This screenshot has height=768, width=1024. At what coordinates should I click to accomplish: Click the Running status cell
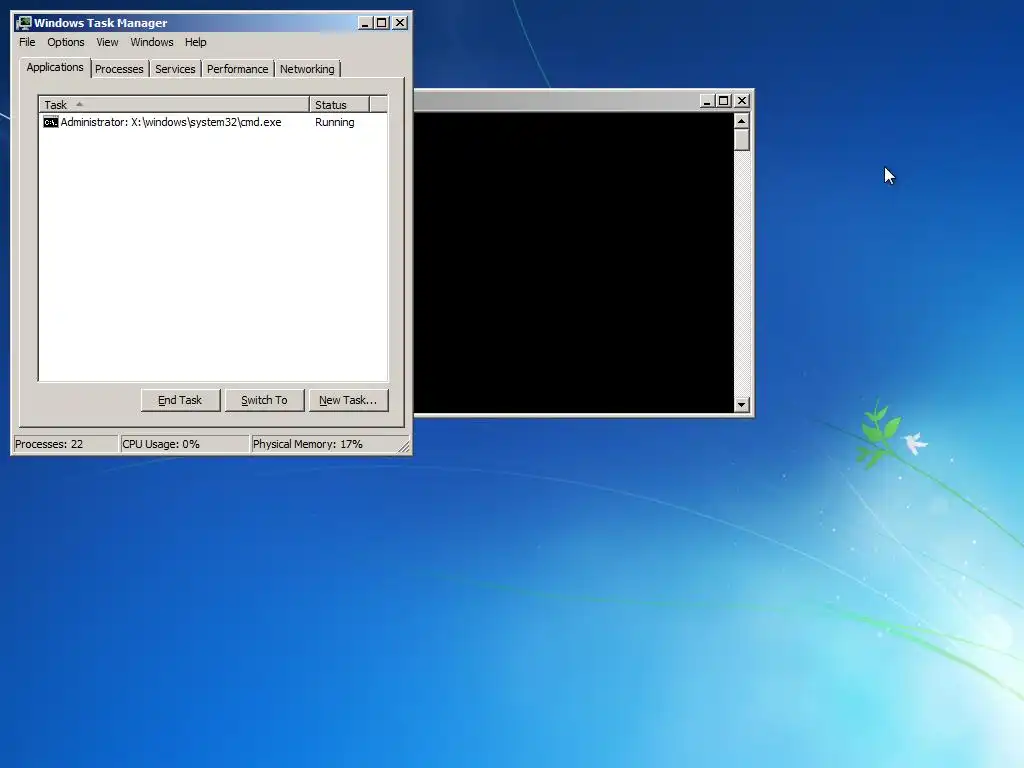point(334,122)
